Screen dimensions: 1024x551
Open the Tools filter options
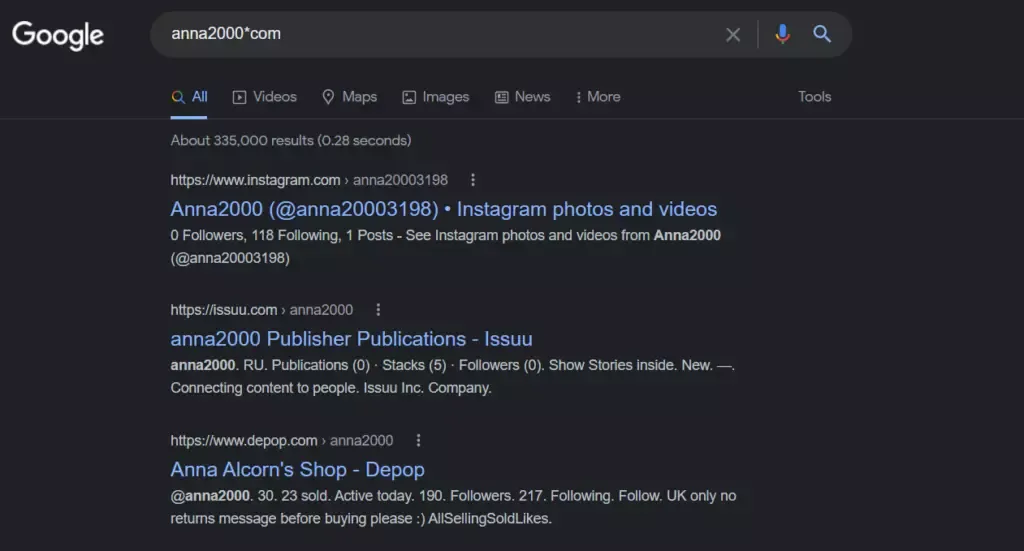pos(814,97)
